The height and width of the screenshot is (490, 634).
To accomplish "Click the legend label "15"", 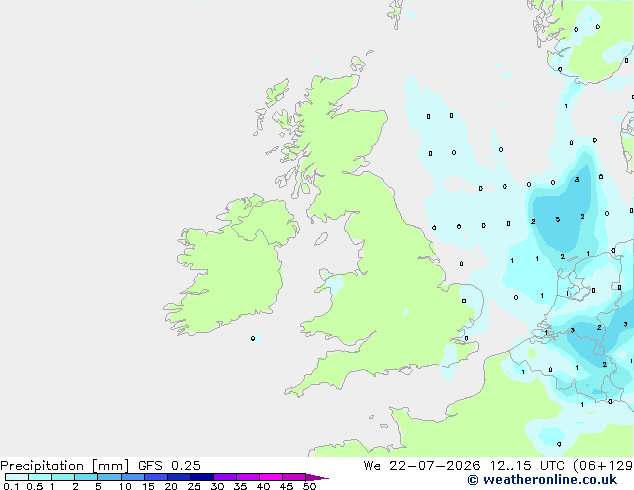I will point(148,486).
